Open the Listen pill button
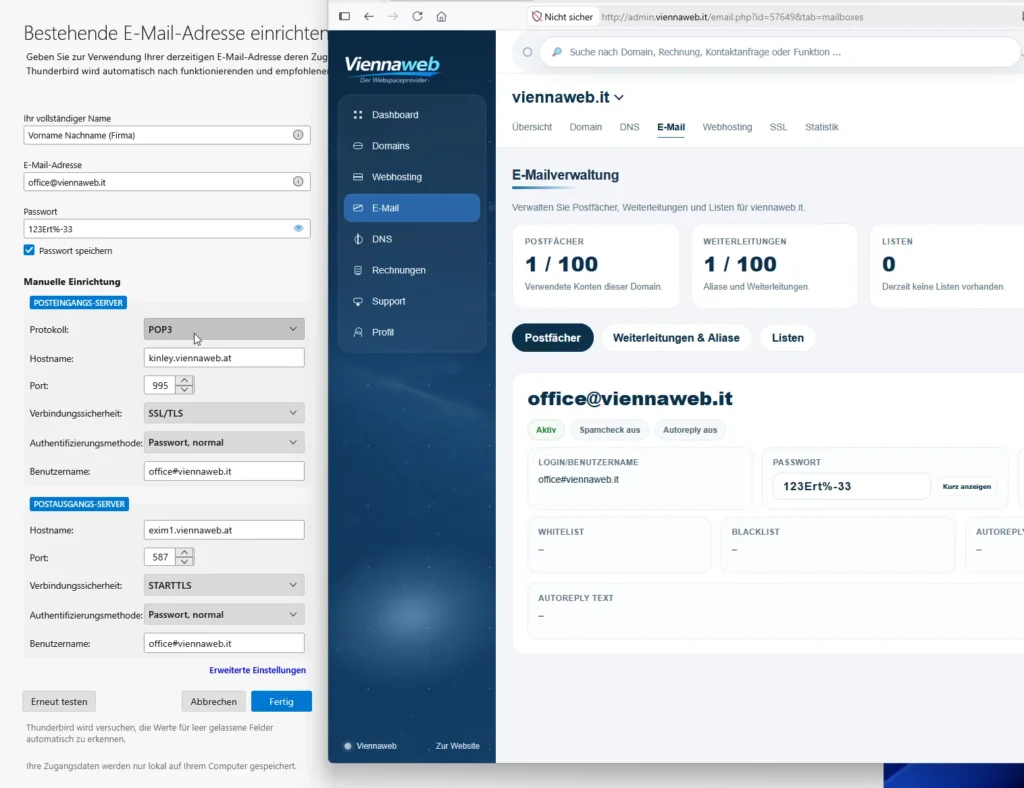1024x788 pixels. click(x=788, y=338)
